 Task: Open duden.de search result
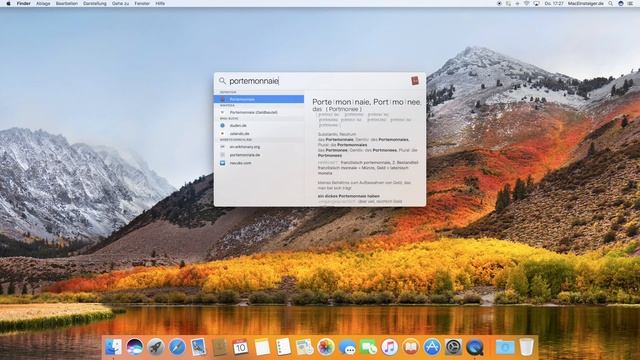259,125
